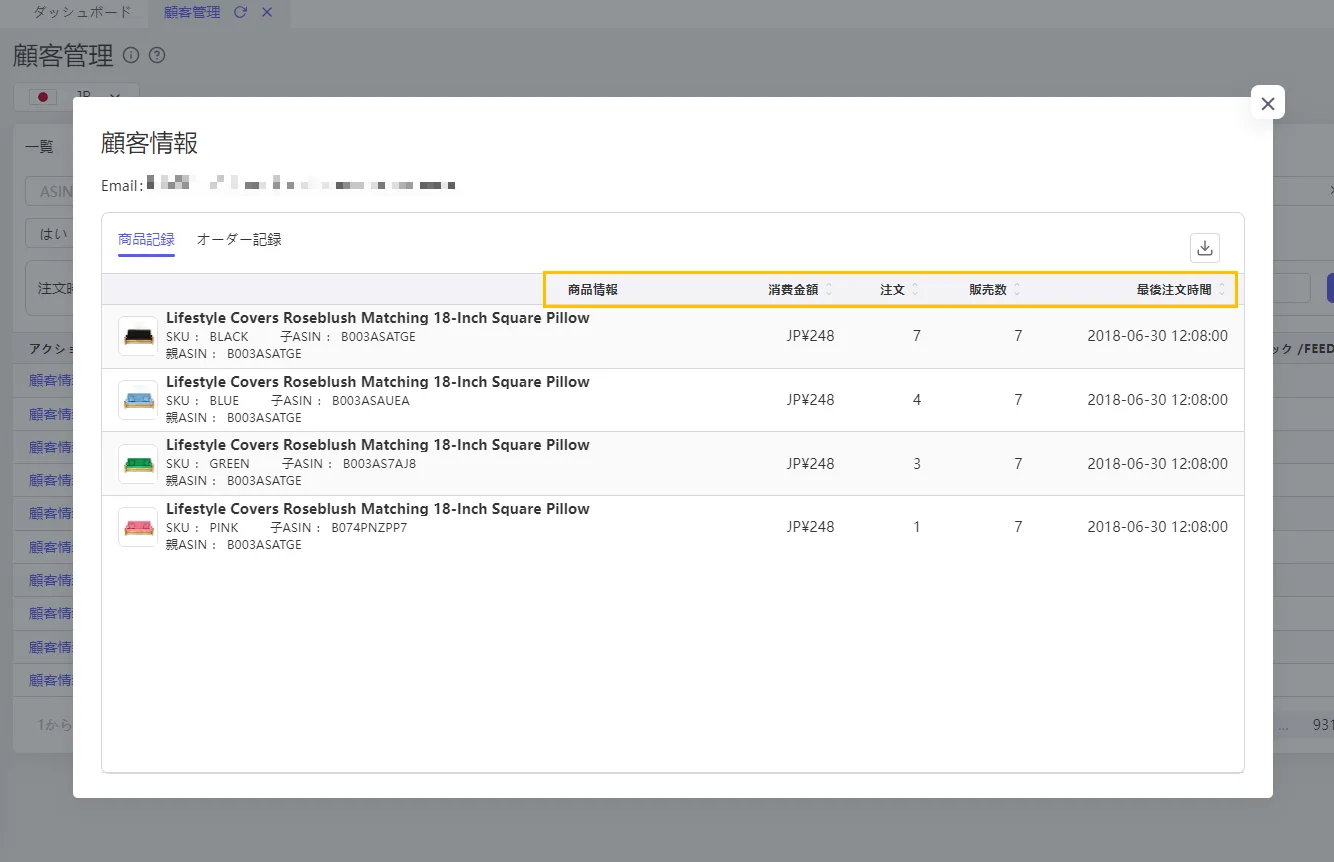
Task: Click order count 7 in BLACK row
Action: click(x=917, y=336)
